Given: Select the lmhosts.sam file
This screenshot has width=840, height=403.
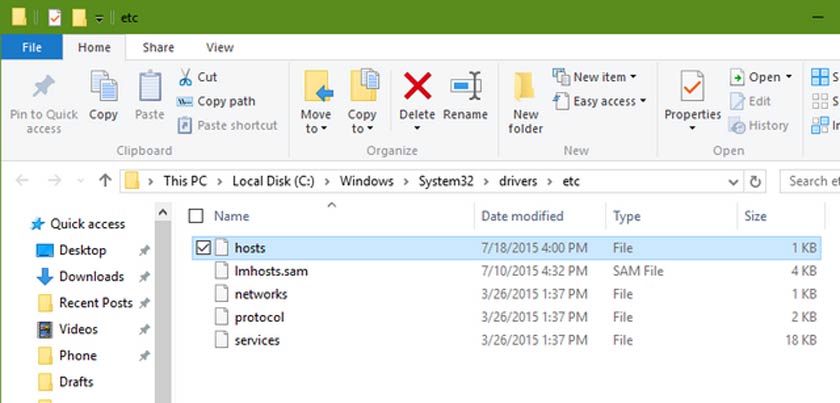Looking at the screenshot, I should coord(505,271).
